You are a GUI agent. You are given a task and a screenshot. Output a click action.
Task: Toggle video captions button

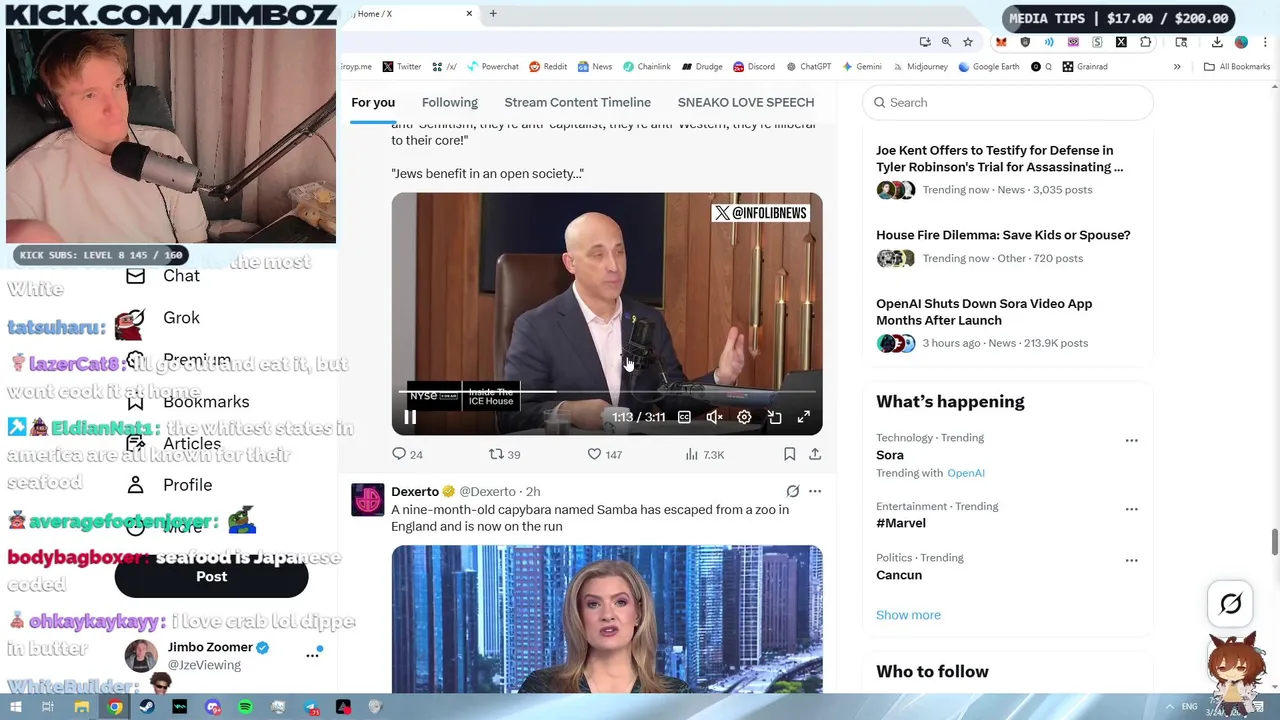point(684,417)
